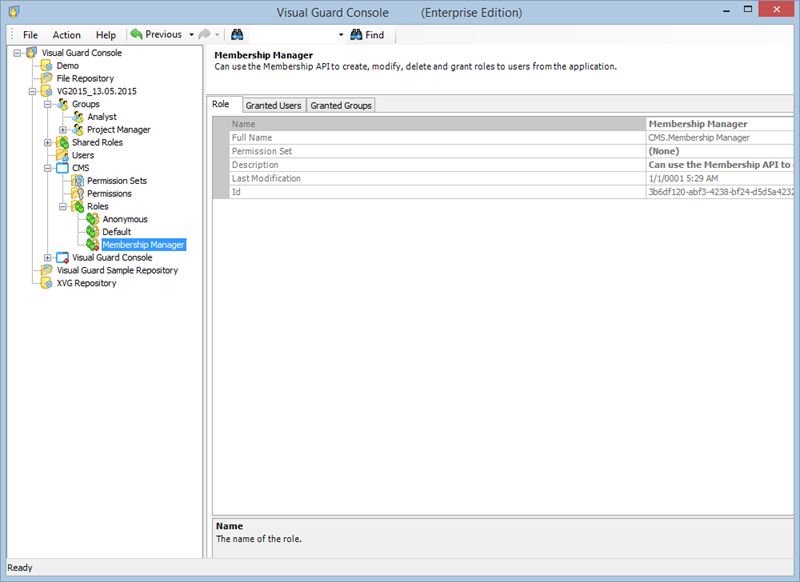This screenshot has height=582, width=800.
Task: Click the Visual Guard app icon in title bar
Action: 14,11
